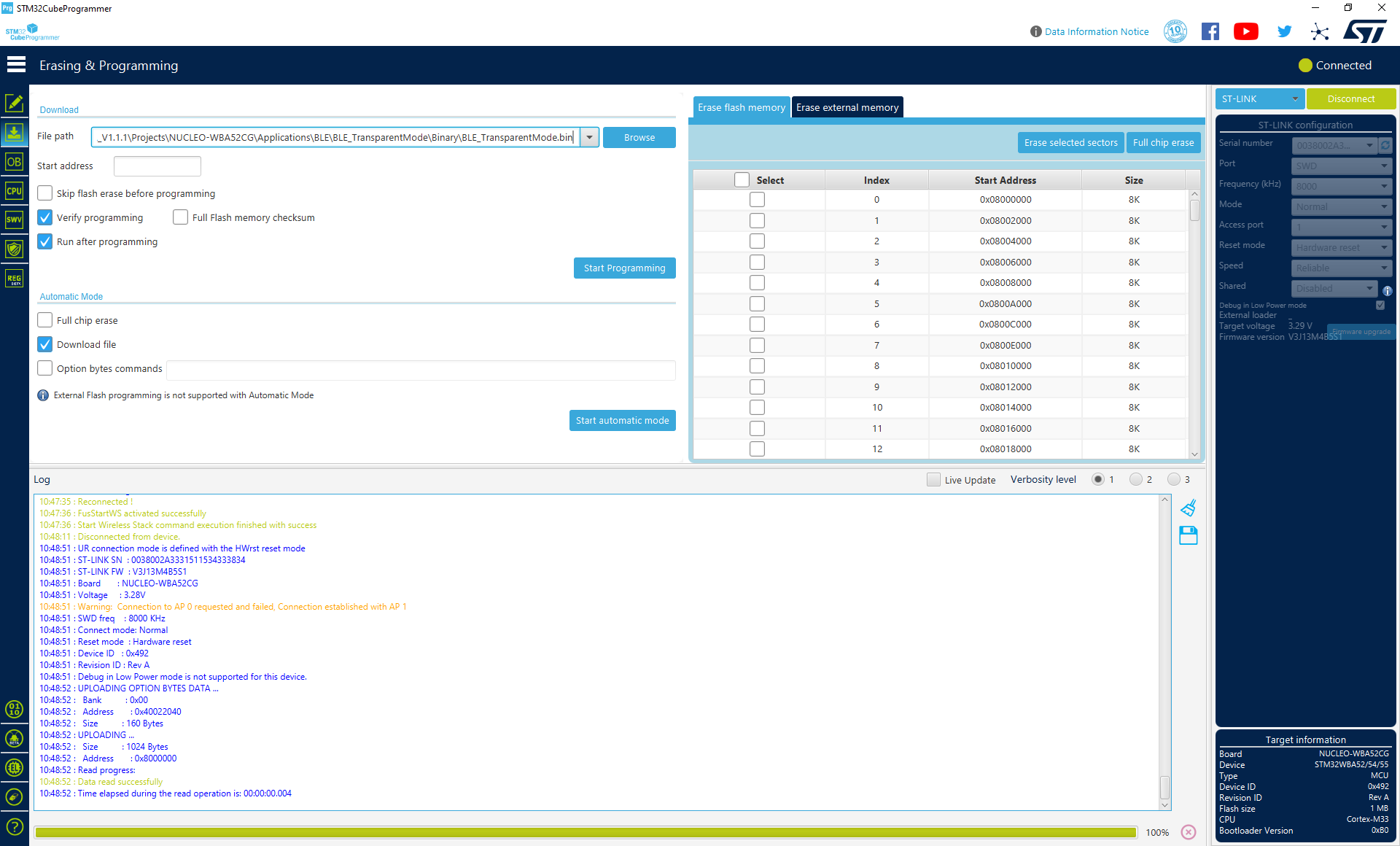
Task: Click the Full chip erase button
Action: [x=1163, y=142]
